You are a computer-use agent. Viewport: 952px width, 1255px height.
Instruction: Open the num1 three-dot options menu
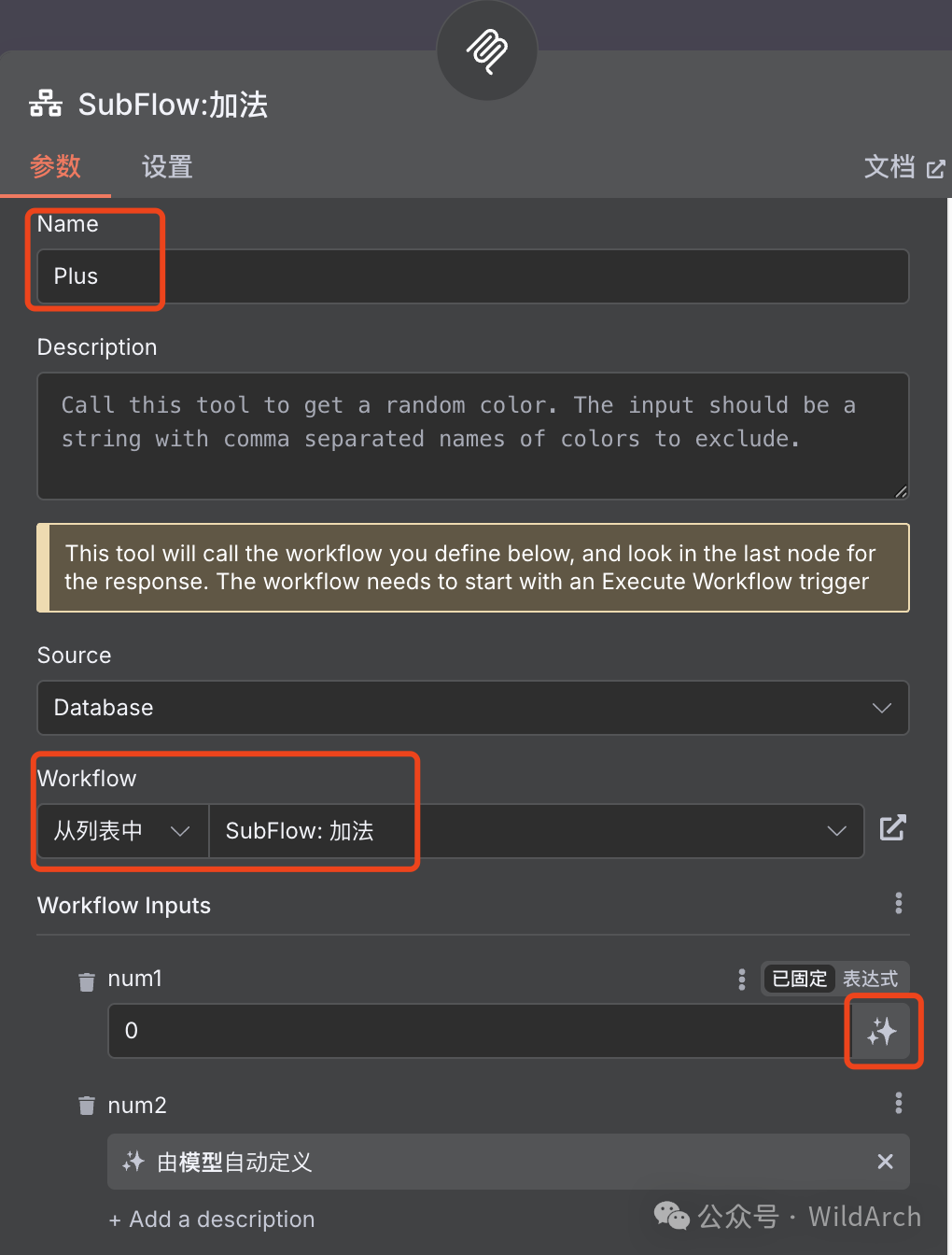coord(742,979)
